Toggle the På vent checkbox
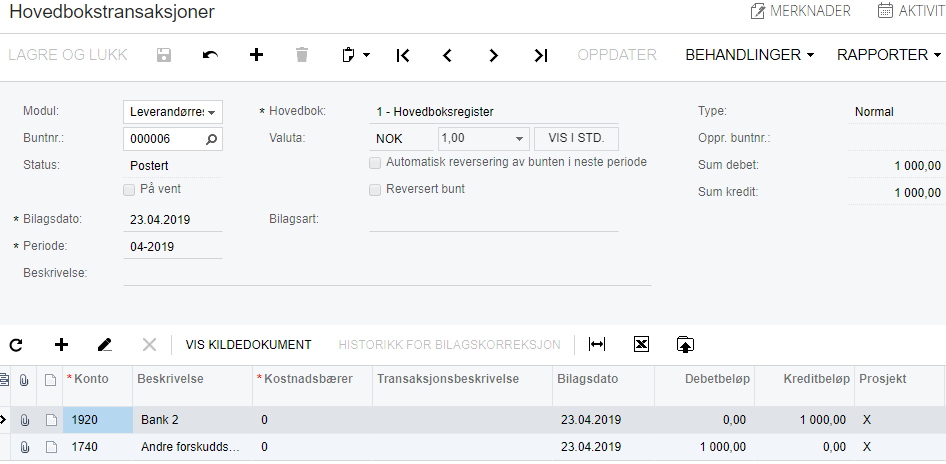Image resolution: width=946 pixels, height=464 pixels. tap(129, 189)
